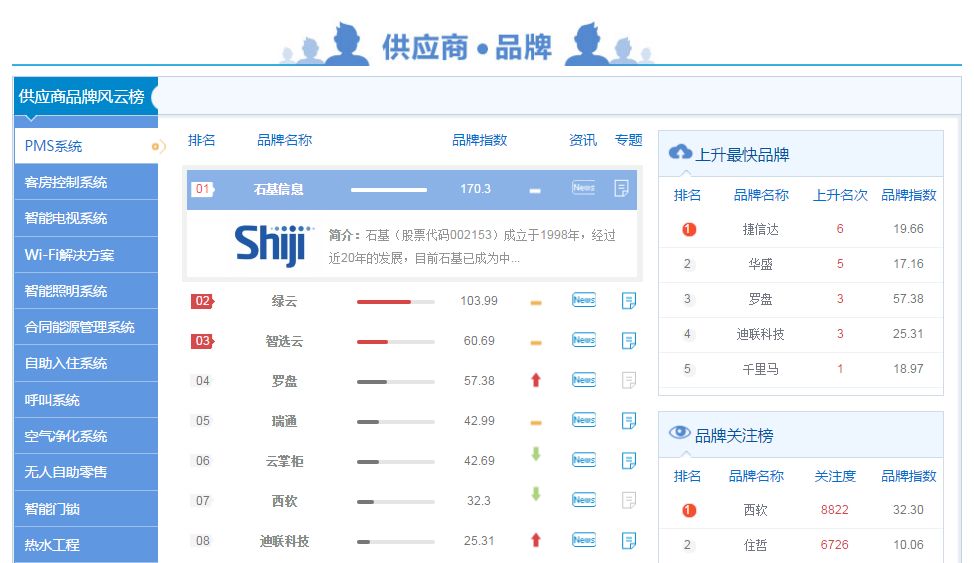Open brand 绿云 in ranking
The image size is (974, 563).
click(x=284, y=301)
